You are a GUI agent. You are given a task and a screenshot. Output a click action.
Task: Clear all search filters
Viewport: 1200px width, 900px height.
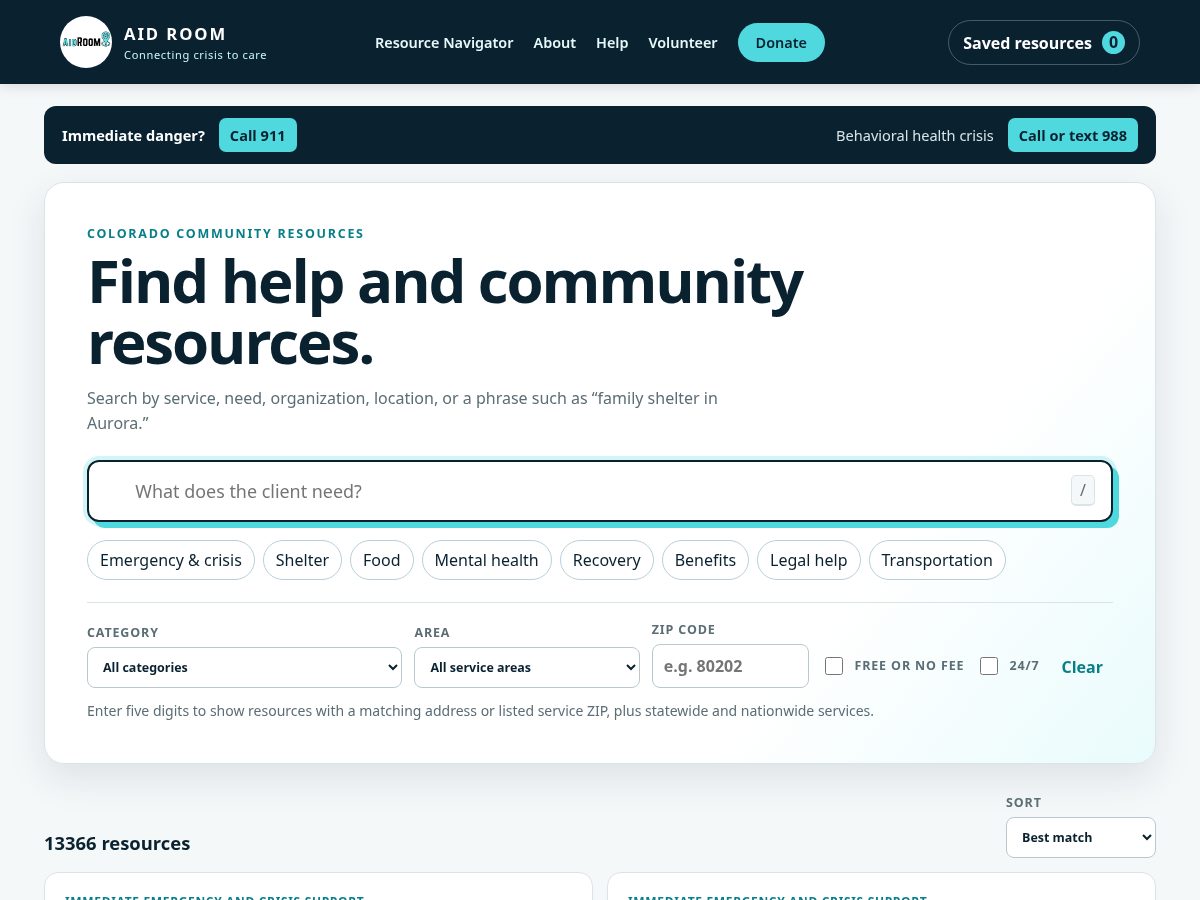tap(1082, 667)
